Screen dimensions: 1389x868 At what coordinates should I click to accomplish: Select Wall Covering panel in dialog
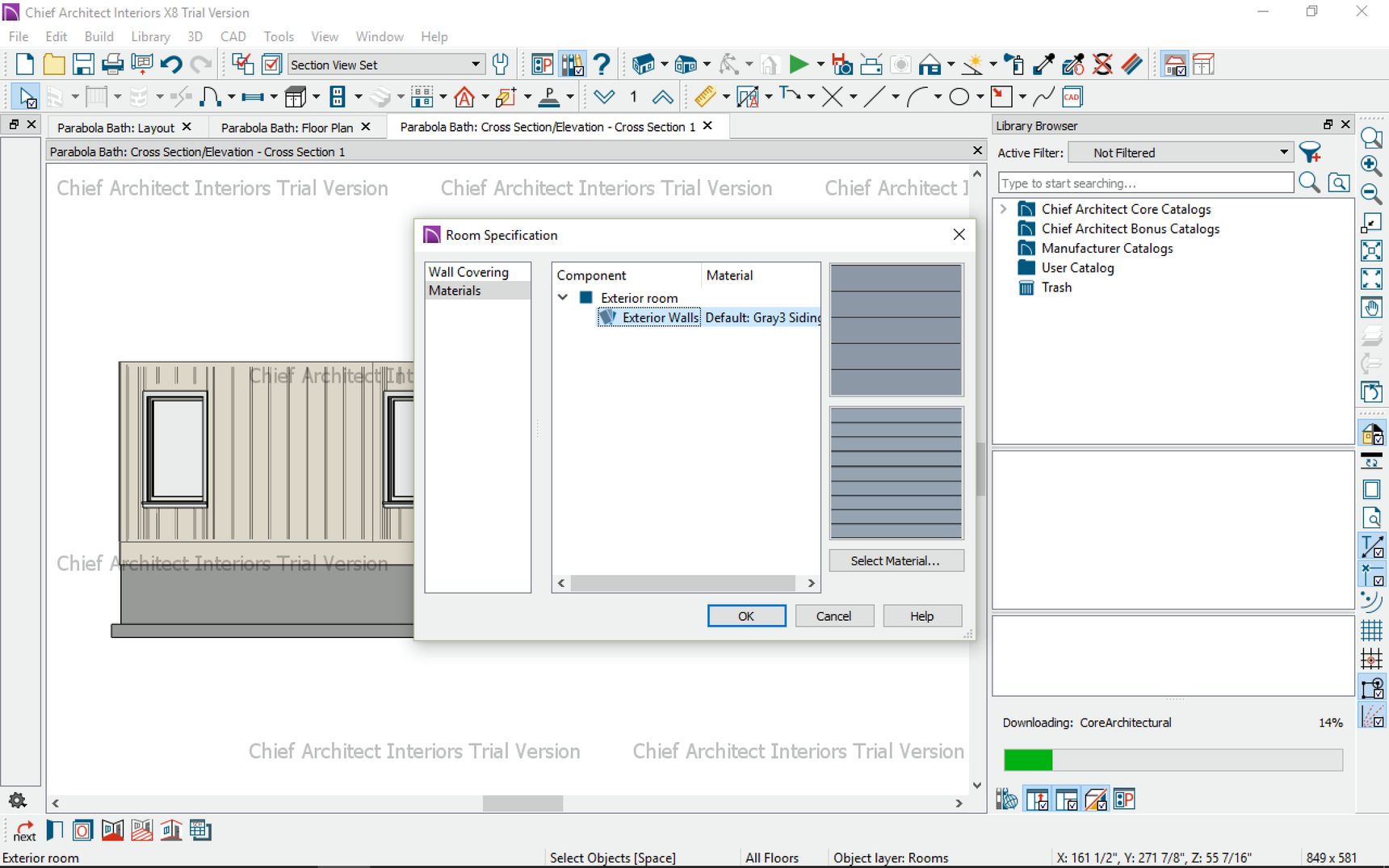pyautogui.click(x=477, y=272)
